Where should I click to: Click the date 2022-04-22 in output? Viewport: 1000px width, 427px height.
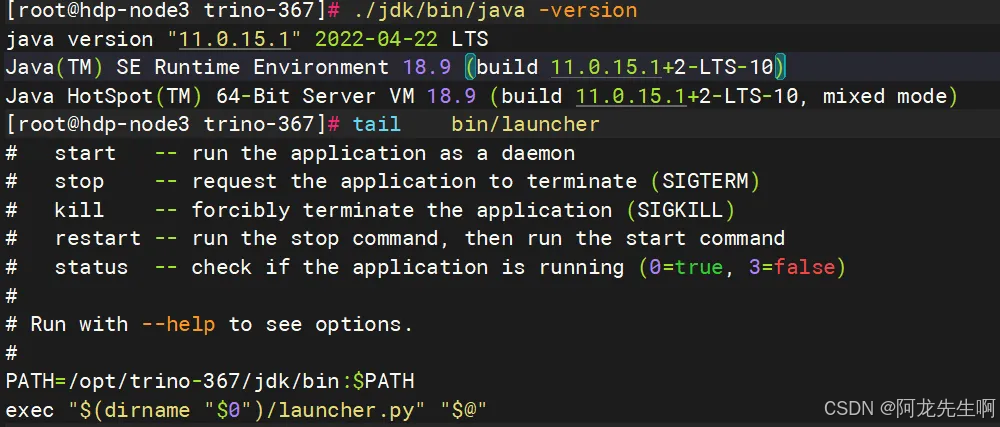(x=376, y=40)
